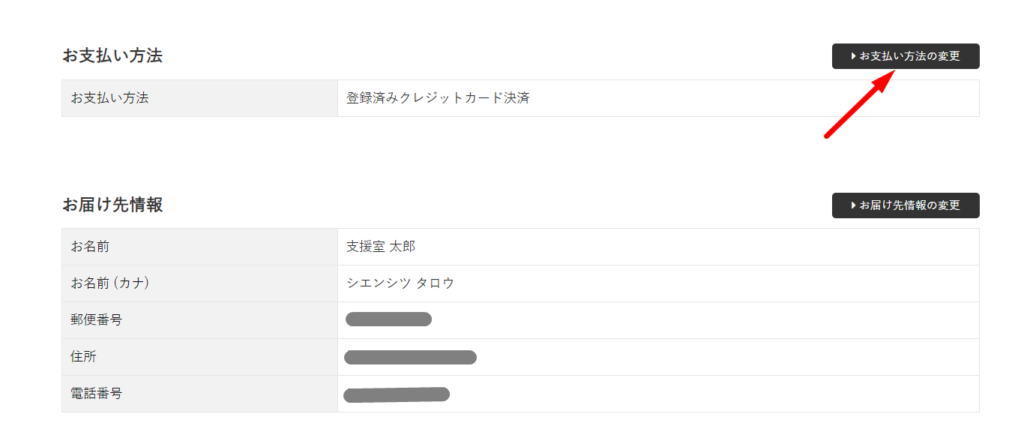Click the red annotation arrow
The height and width of the screenshot is (426, 1024).
pos(856,107)
